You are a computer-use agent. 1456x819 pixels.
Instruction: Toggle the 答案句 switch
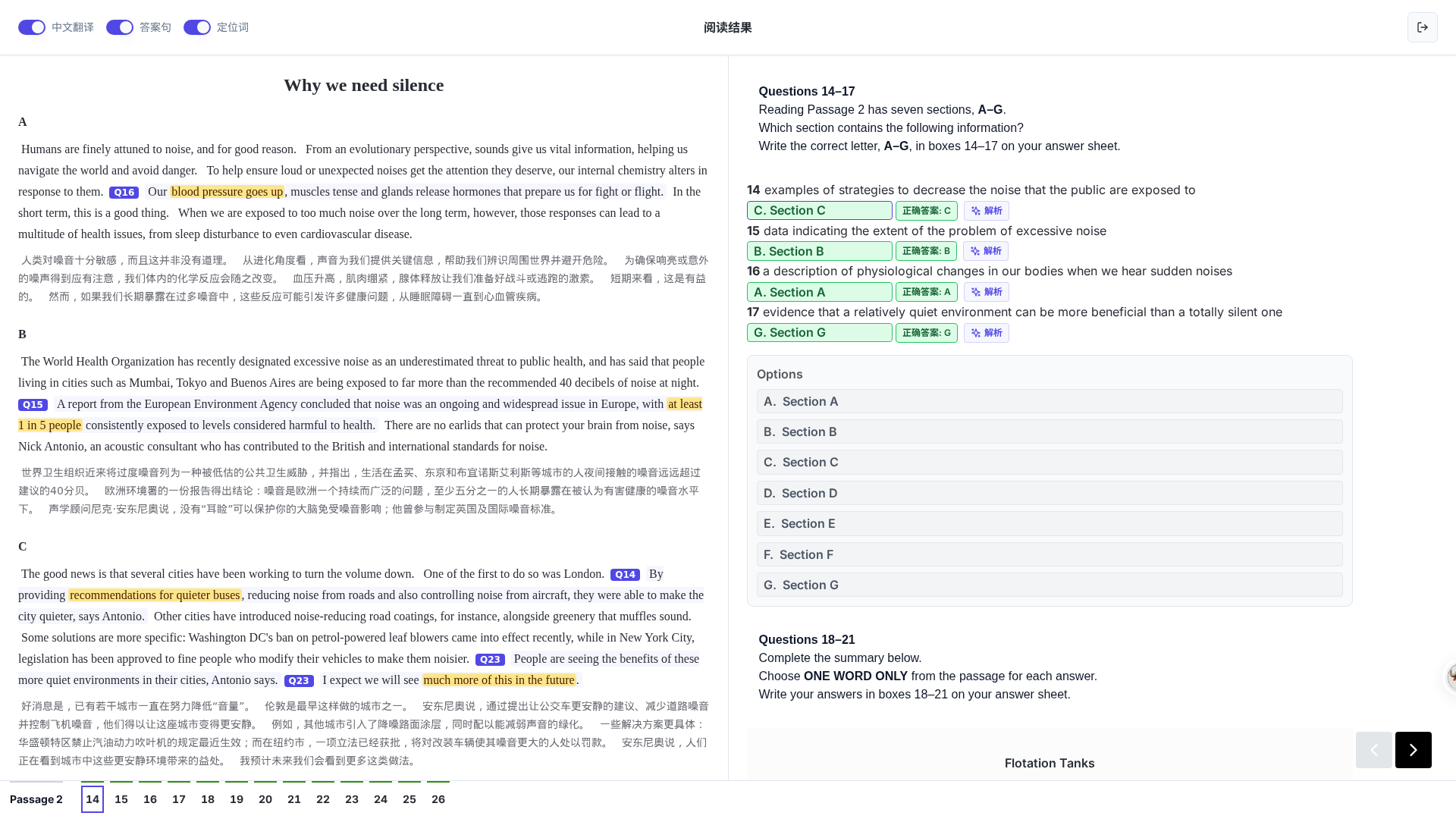pyautogui.click(x=120, y=27)
